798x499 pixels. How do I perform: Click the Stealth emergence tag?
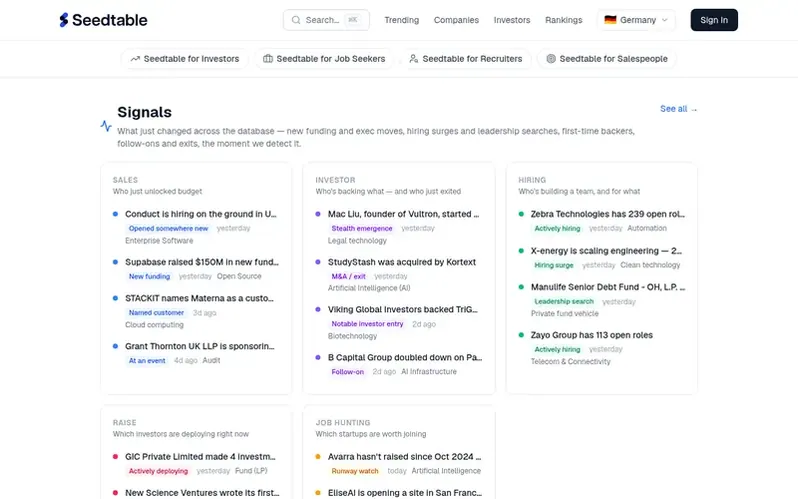click(362, 228)
